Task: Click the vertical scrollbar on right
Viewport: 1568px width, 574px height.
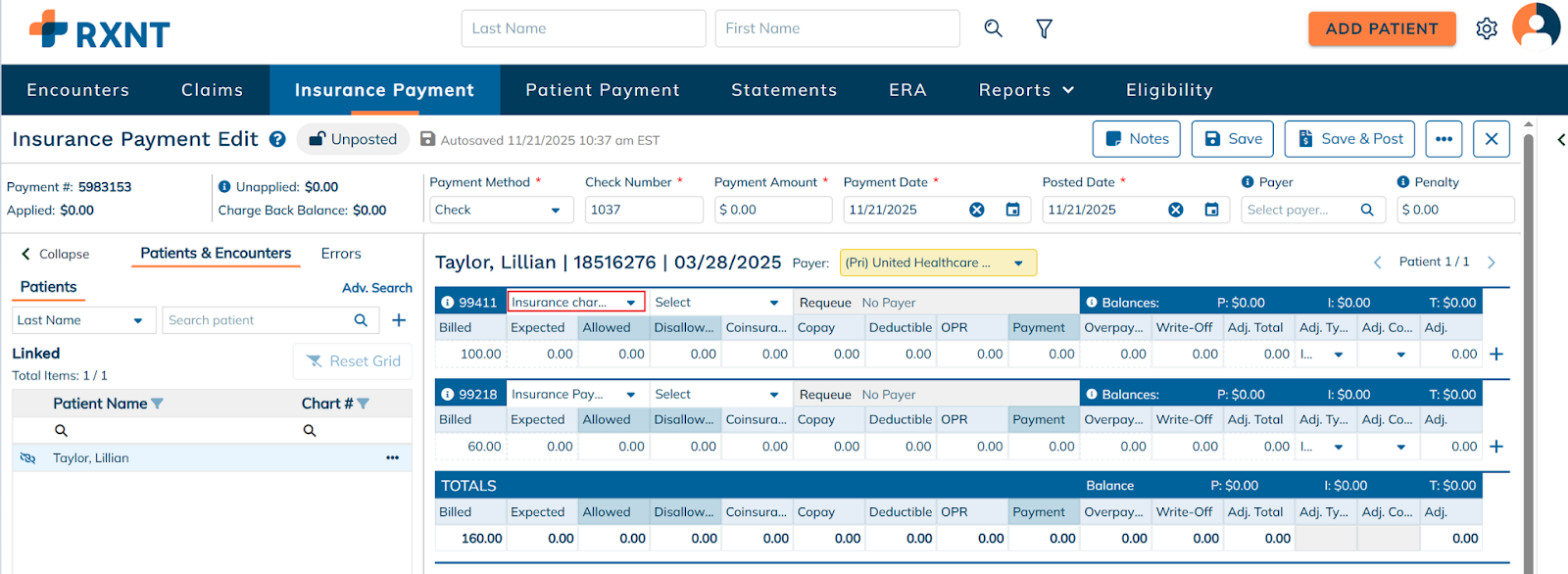Action: pos(1528,343)
